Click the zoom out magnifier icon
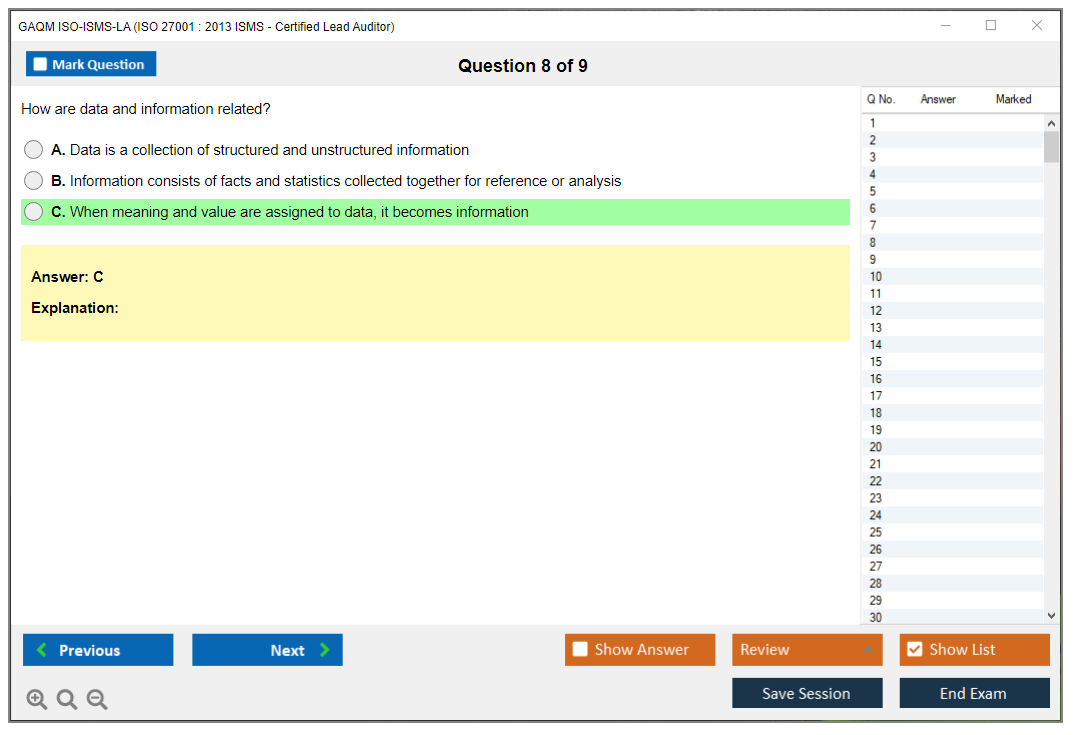Viewport: 1075px width, 735px height. tap(97, 700)
